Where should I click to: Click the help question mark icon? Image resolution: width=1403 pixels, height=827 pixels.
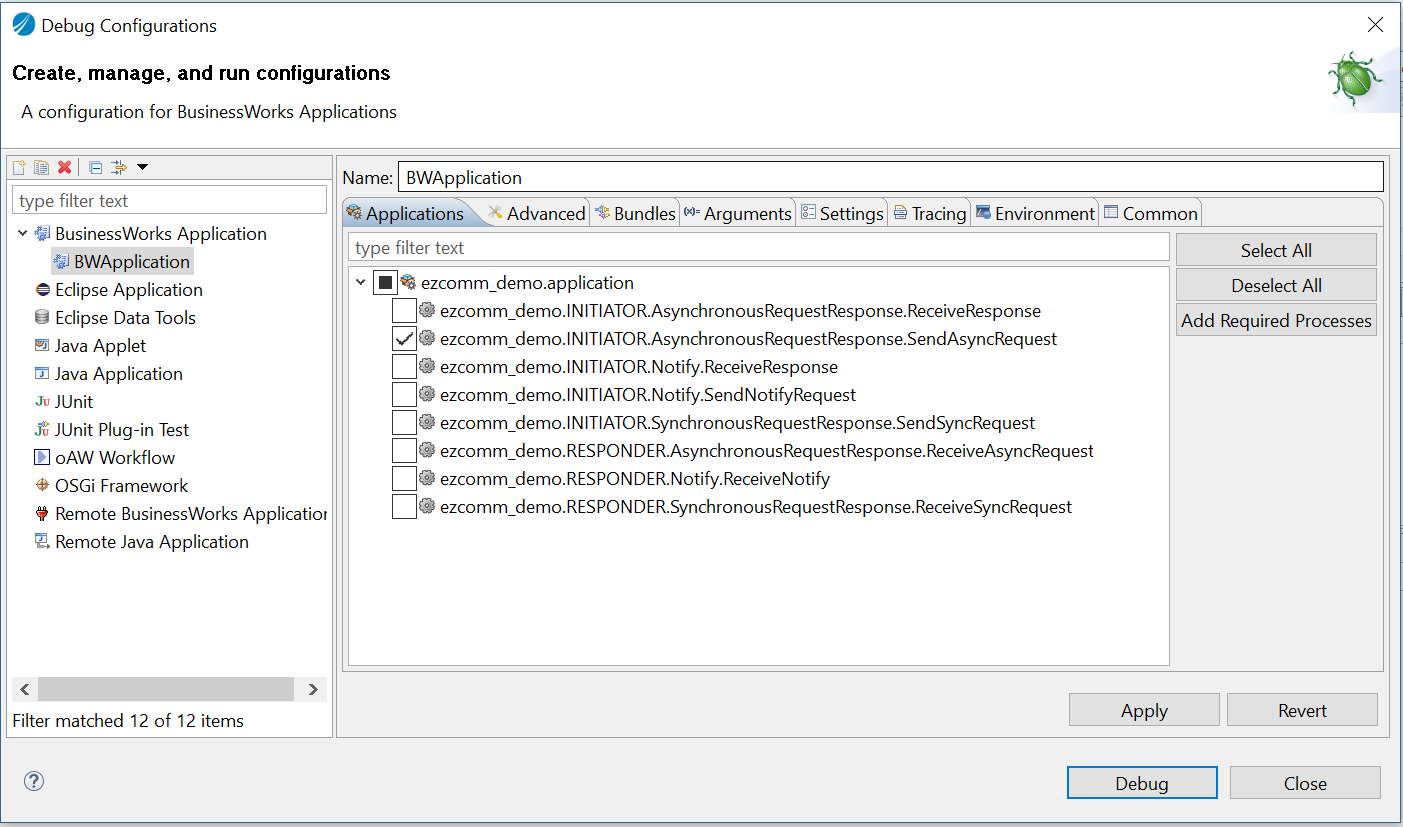point(34,781)
